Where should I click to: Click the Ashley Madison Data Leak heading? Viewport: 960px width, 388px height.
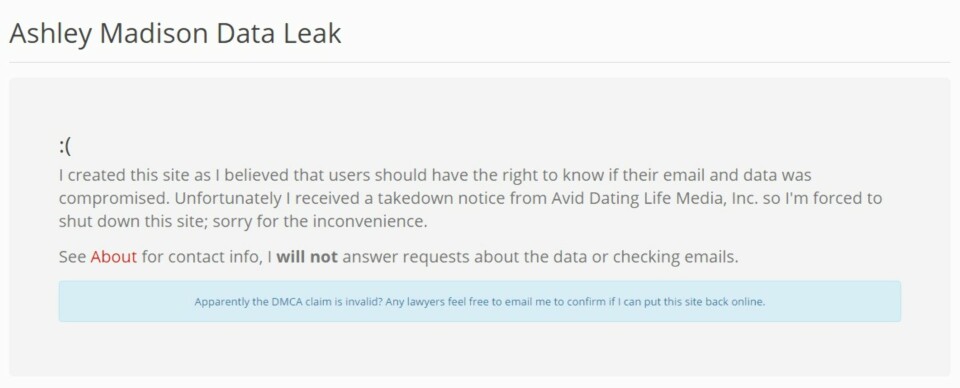pos(175,33)
